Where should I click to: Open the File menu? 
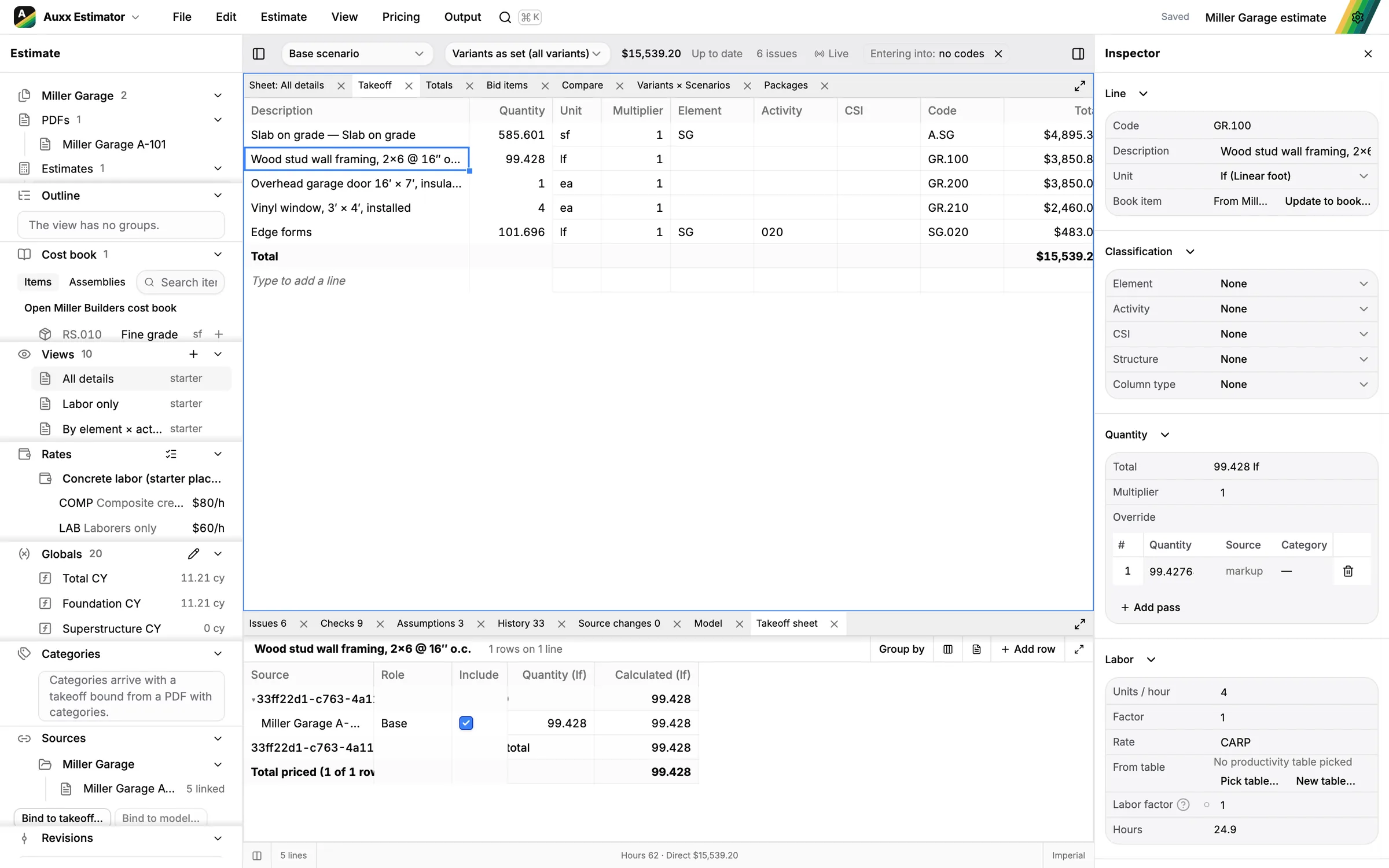tap(182, 17)
